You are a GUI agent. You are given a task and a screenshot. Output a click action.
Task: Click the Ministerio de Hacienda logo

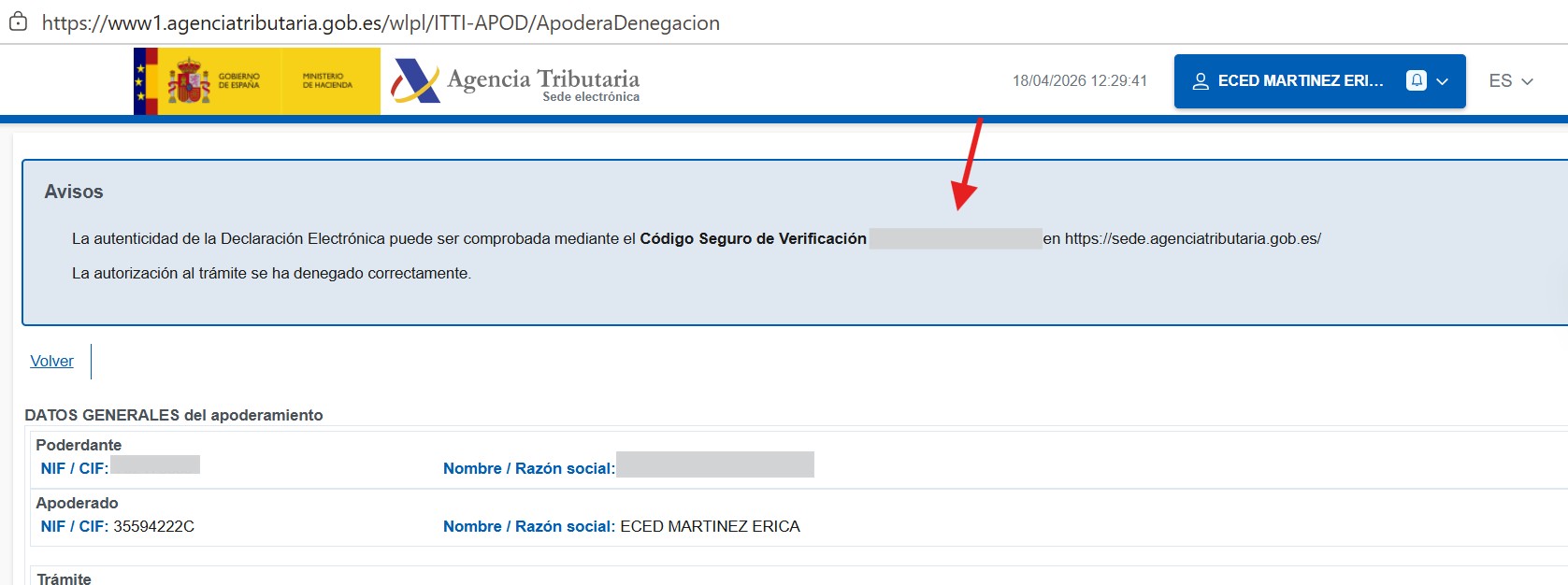coord(327,81)
